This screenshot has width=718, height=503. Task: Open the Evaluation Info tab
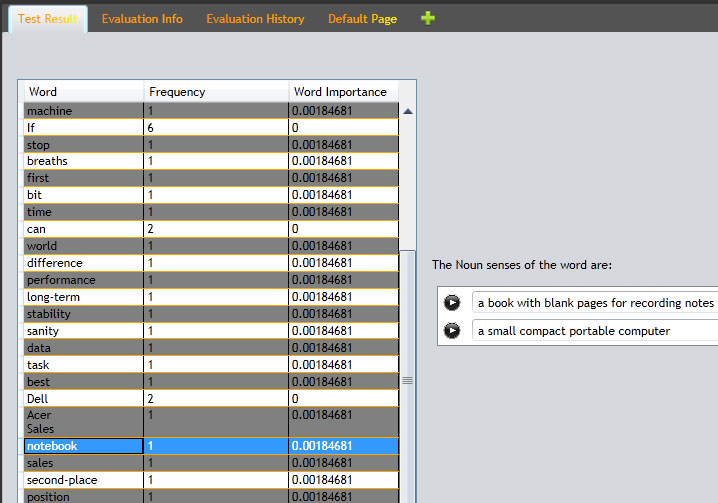142,19
